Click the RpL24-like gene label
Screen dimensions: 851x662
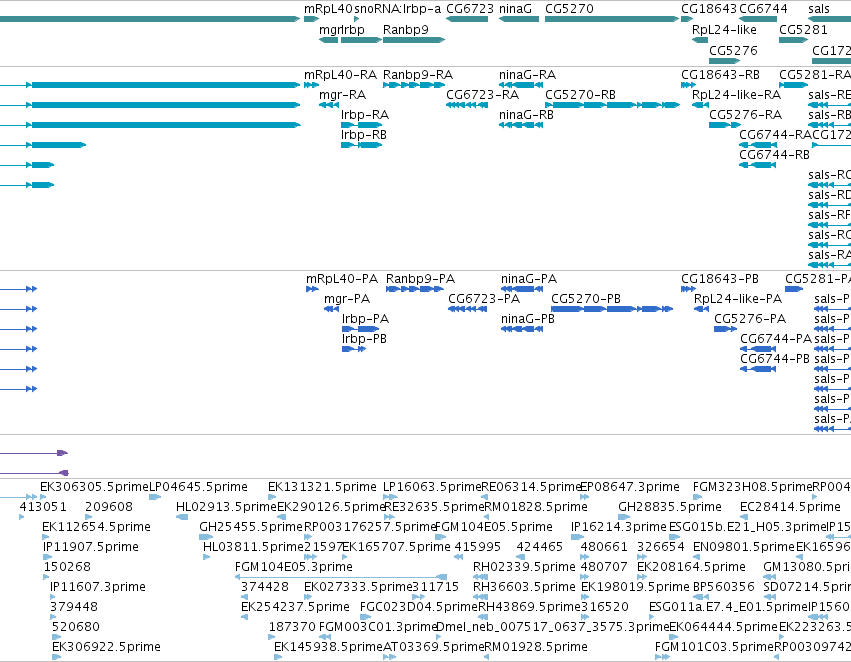(x=724, y=30)
